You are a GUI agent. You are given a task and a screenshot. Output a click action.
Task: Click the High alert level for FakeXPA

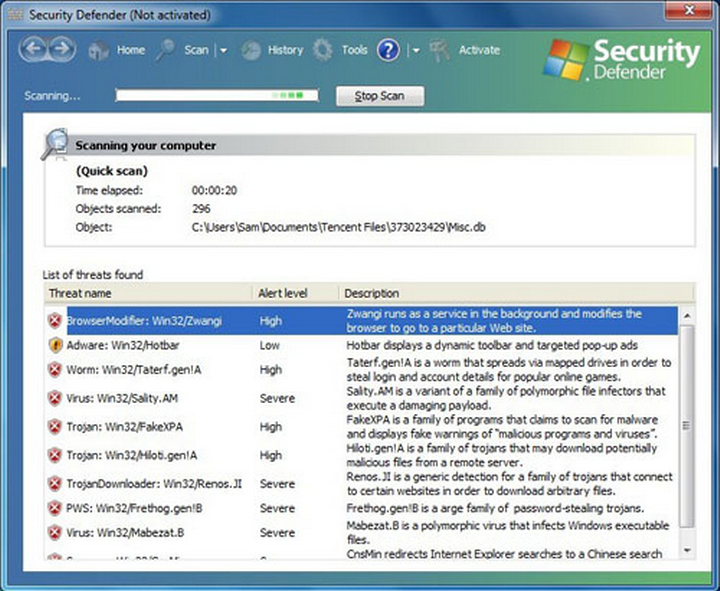(271, 427)
